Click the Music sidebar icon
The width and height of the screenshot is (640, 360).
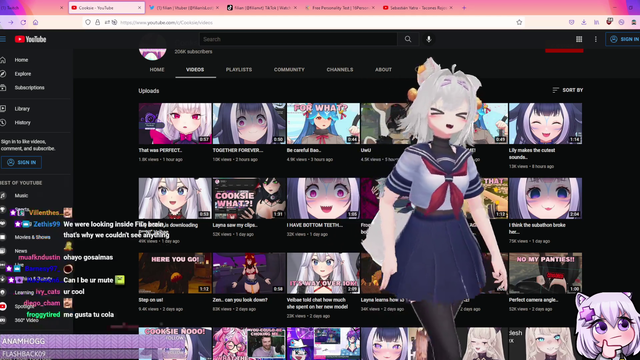click(x=3, y=196)
